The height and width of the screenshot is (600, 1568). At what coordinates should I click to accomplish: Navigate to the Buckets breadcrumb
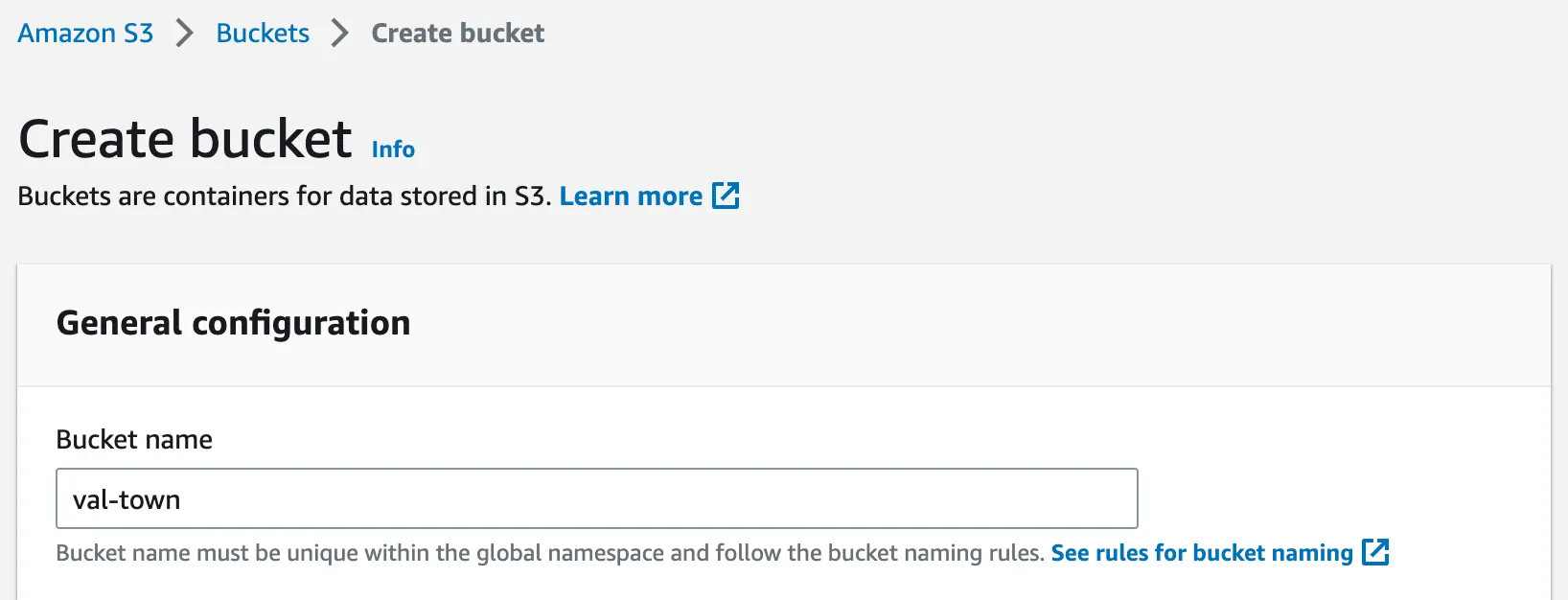tap(263, 34)
